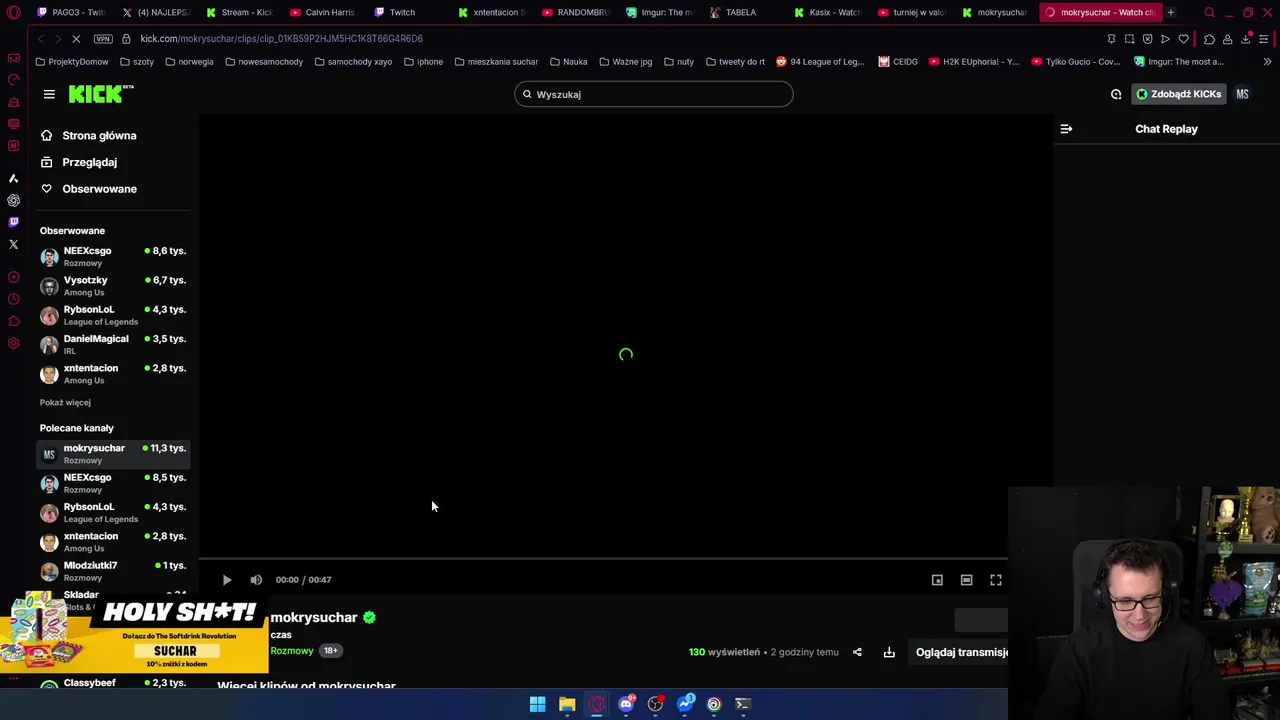The height and width of the screenshot is (720, 1280).
Task: Open the MS profile avatar menu
Action: (1242, 94)
